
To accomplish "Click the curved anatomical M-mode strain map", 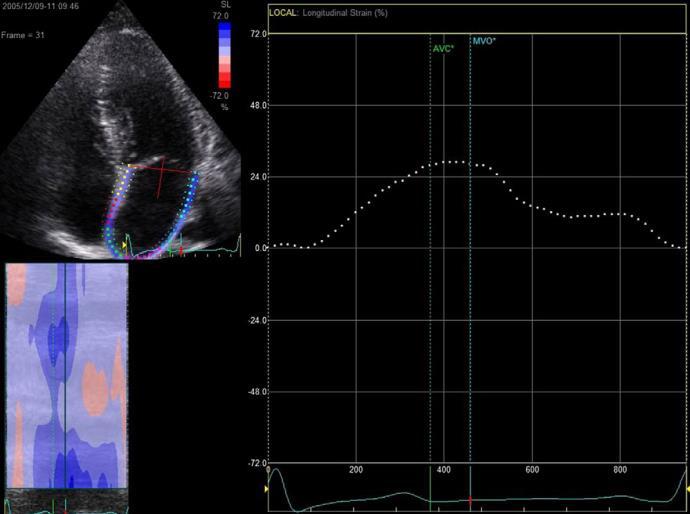I will point(67,375).
